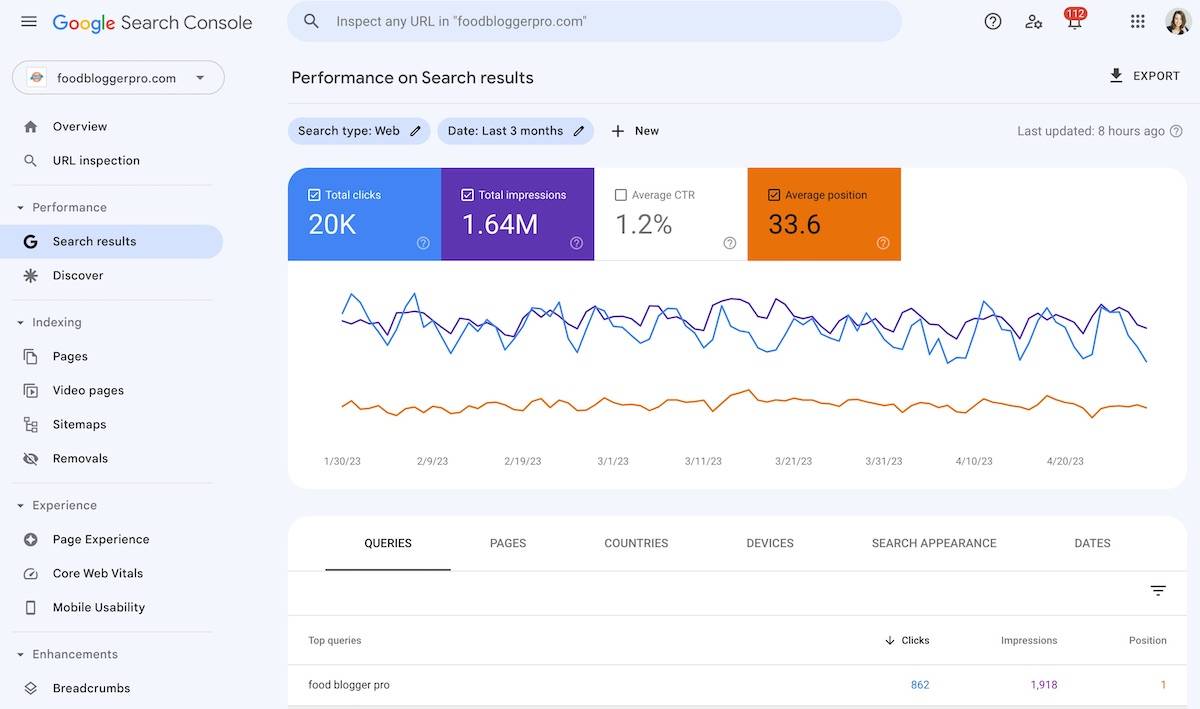Click the table filter rows icon

coord(1158,591)
